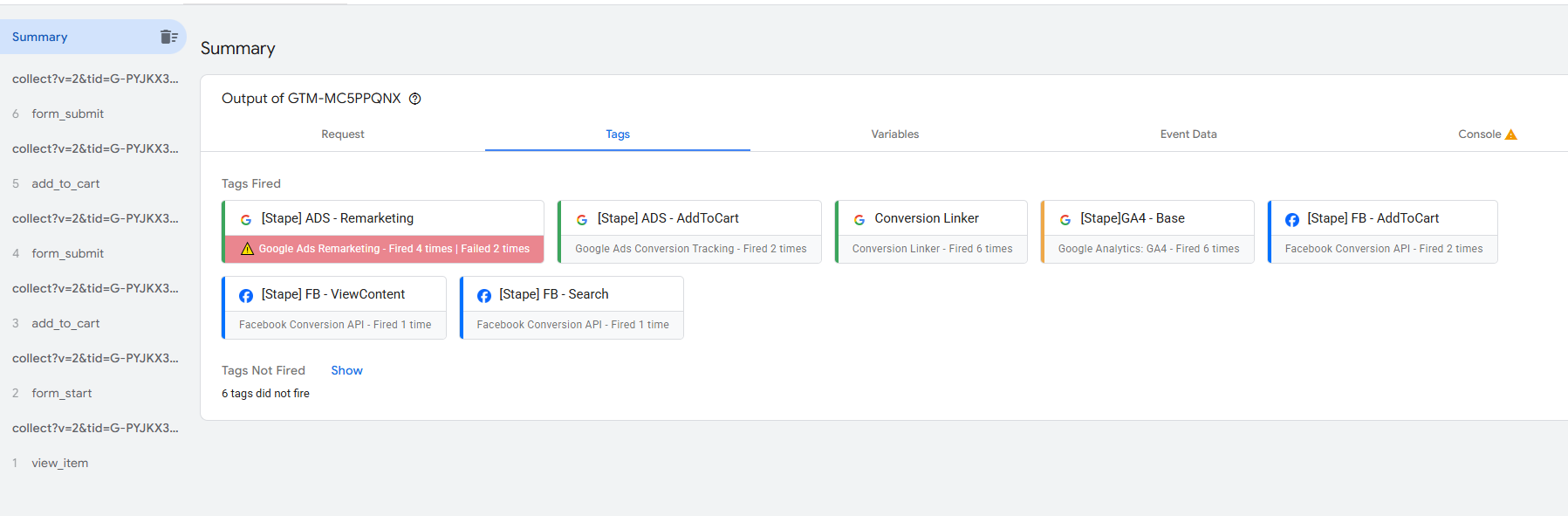Click the clear events icon beside Summary

coord(168,37)
